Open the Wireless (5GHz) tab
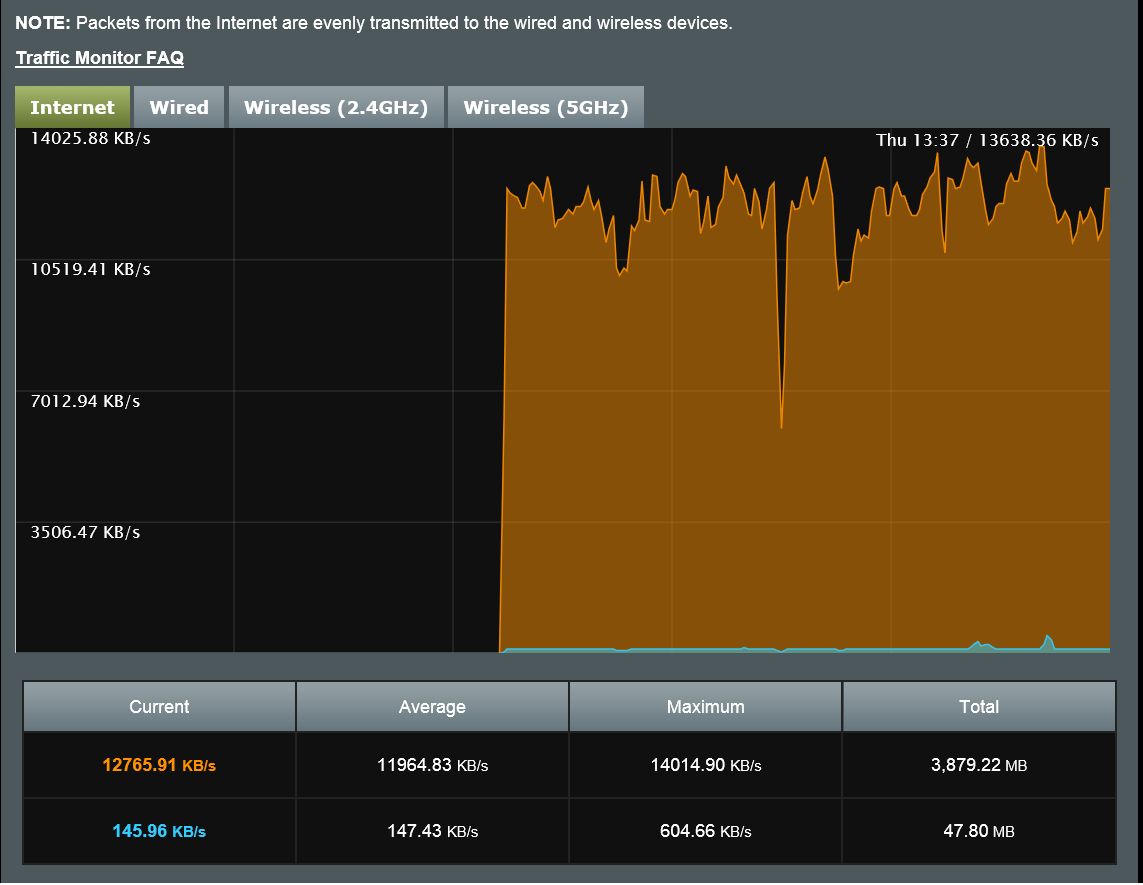1143x885 pixels. (545, 107)
